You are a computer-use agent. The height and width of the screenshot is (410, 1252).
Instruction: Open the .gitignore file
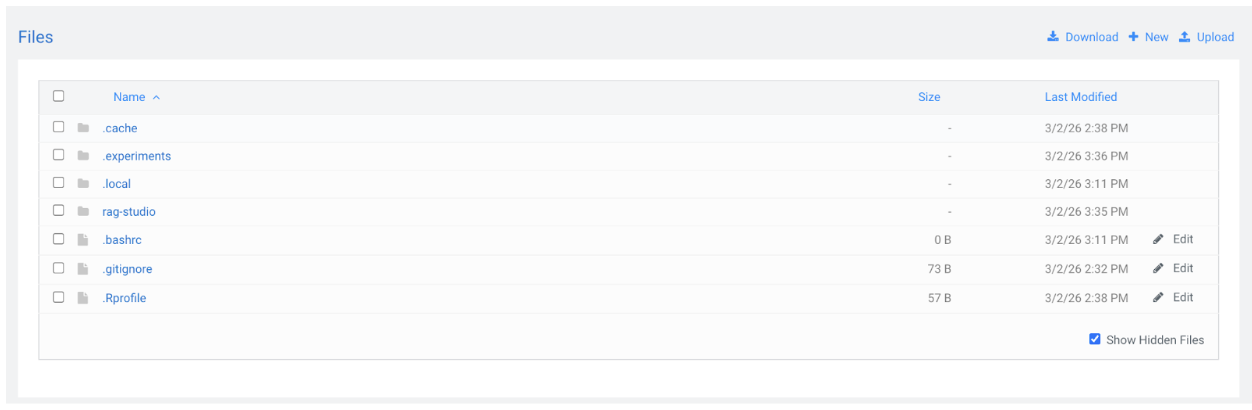(x=127, y=269)
